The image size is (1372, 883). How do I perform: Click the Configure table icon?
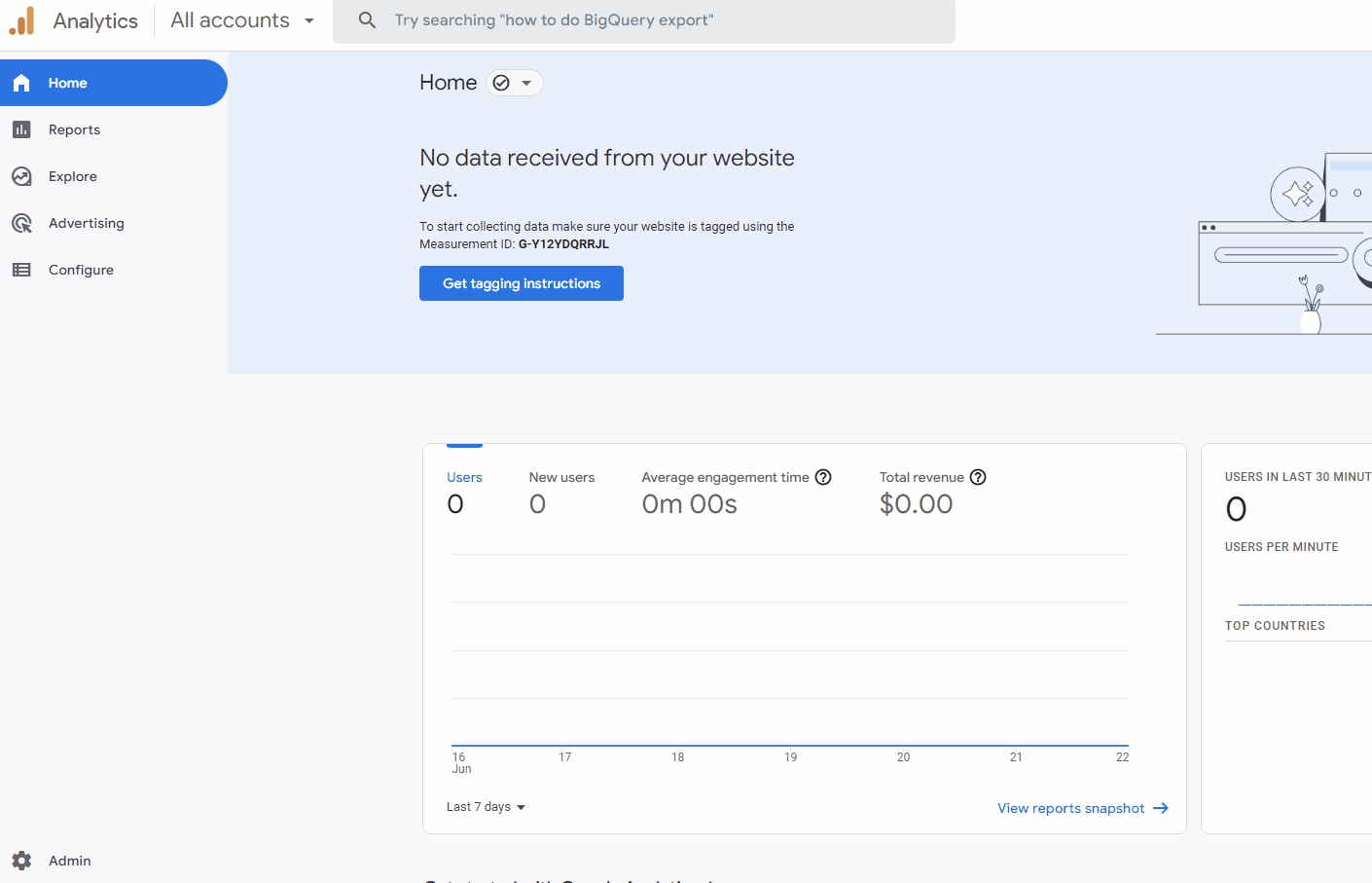(21, 270)
